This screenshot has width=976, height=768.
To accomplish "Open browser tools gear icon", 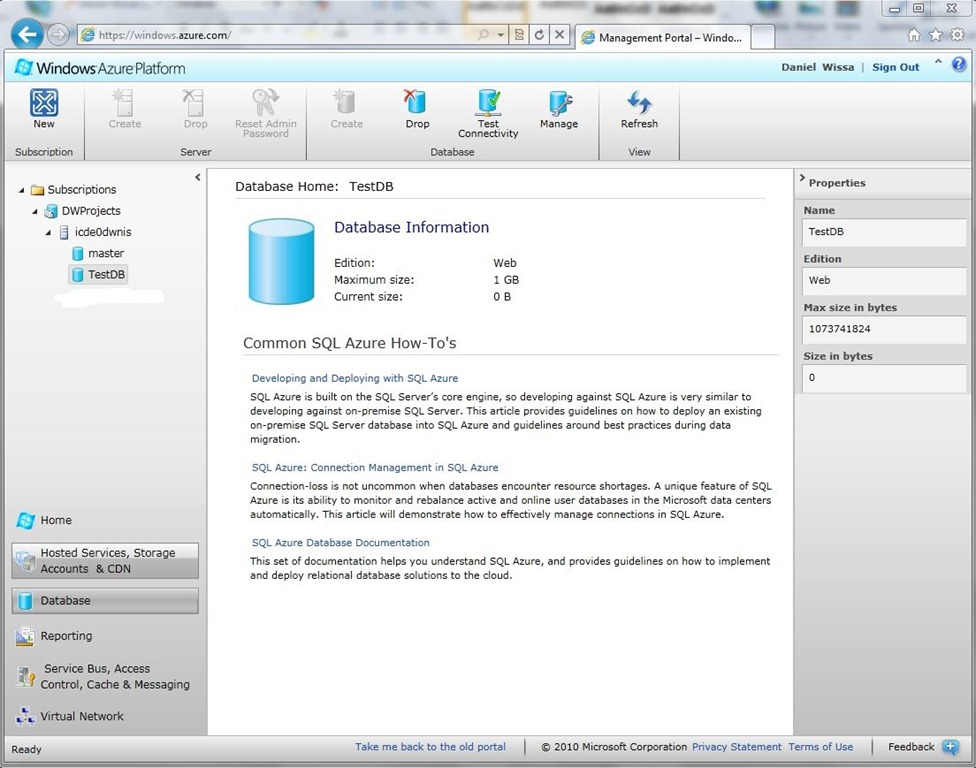I will [x=957, y=35].
